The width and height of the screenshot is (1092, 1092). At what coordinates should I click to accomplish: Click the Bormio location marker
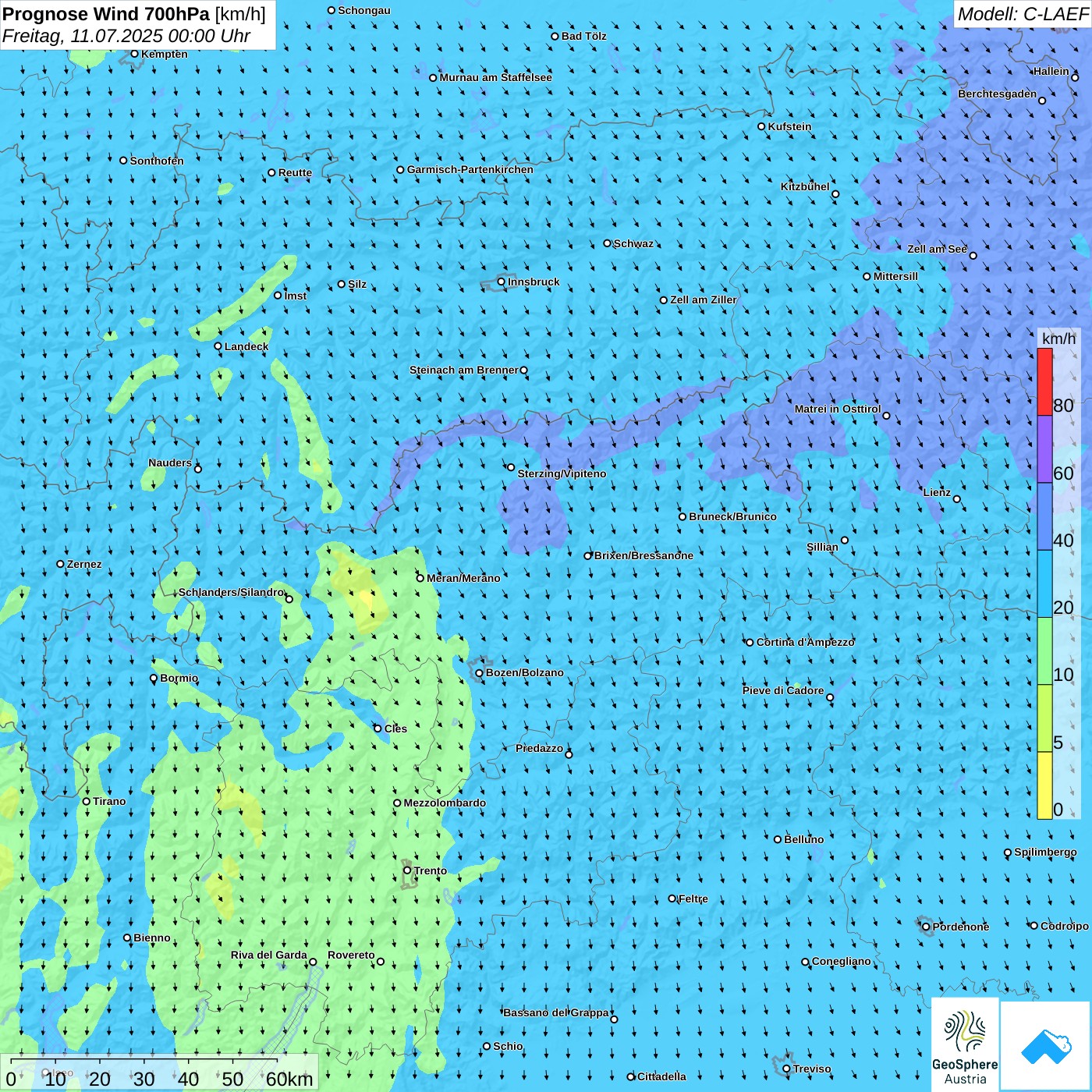click(154, 678)
